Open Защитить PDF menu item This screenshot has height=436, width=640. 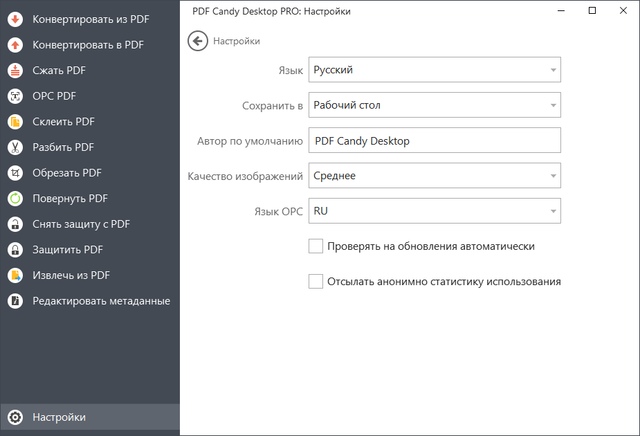(x=67, y=249)
